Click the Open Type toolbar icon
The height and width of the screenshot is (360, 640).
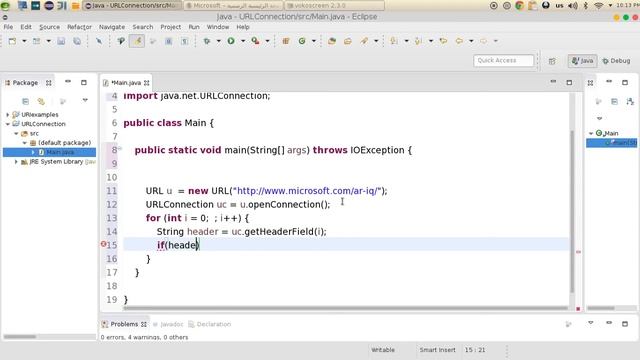(x=332, y=41)
